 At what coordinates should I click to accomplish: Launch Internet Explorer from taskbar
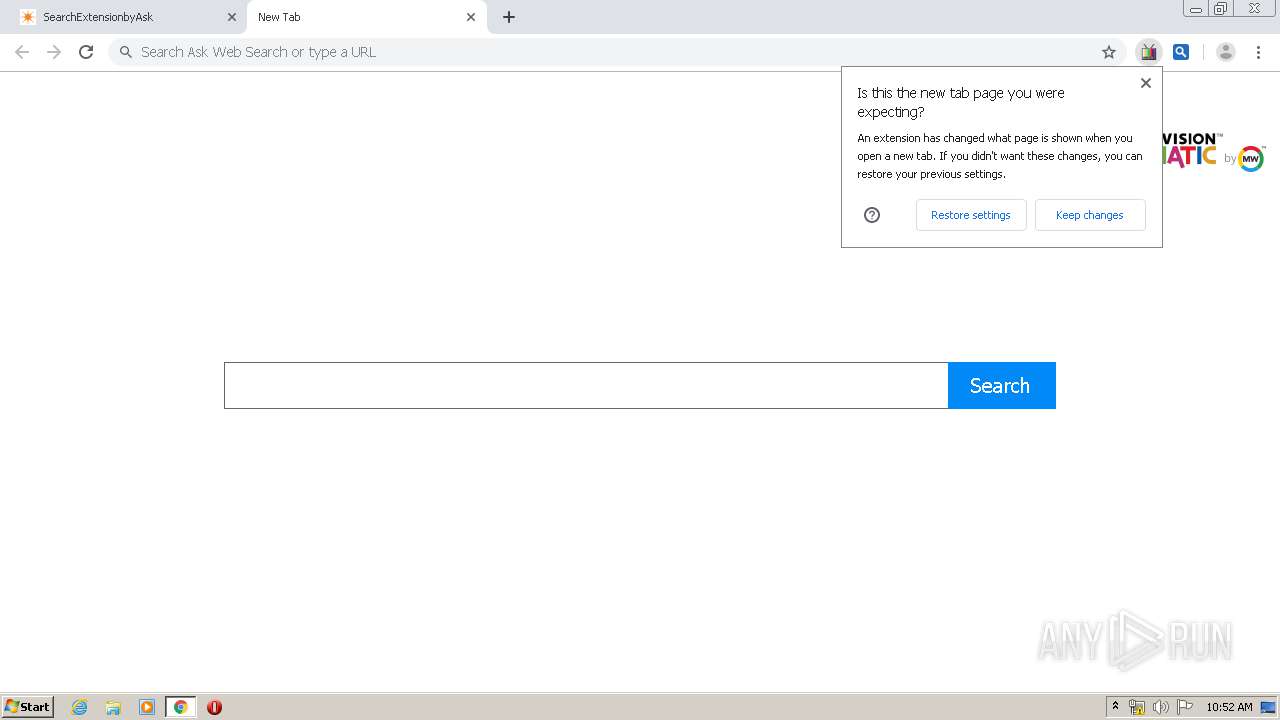point(80,707)
